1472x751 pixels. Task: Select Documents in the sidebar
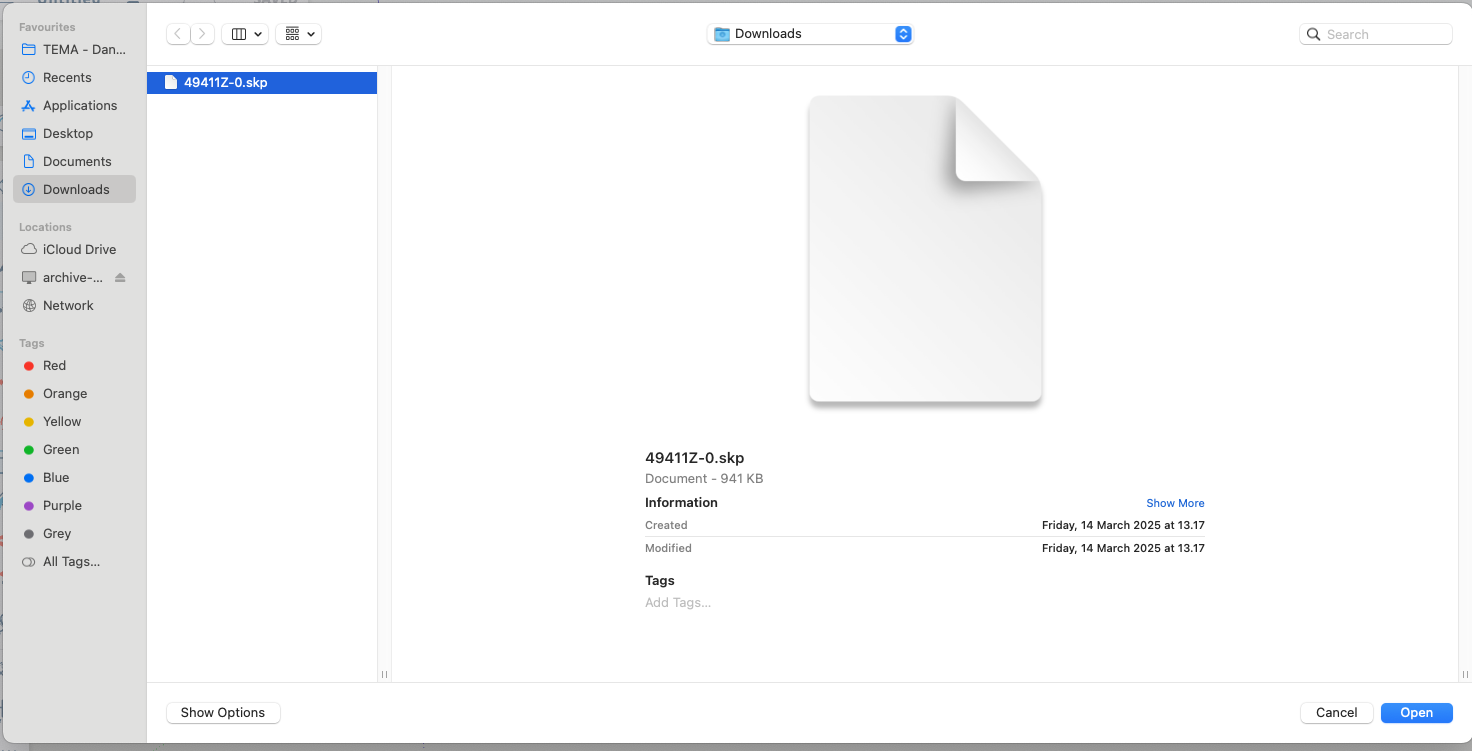[x=77, y=161]
